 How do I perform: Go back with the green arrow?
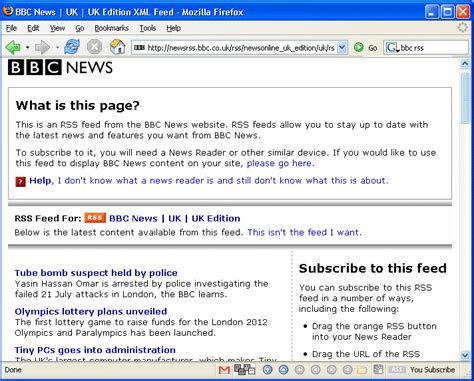(x=13, y=47)
